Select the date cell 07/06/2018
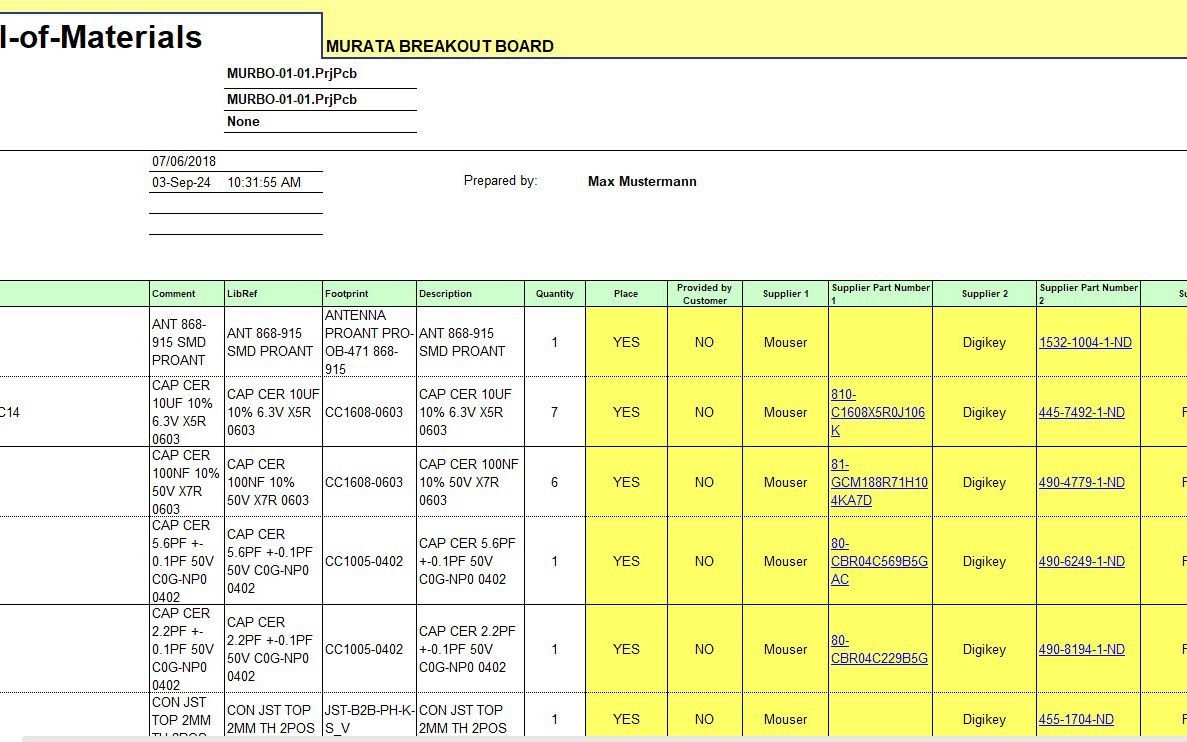Viewport: 1187px width, 742px height. 184,161
